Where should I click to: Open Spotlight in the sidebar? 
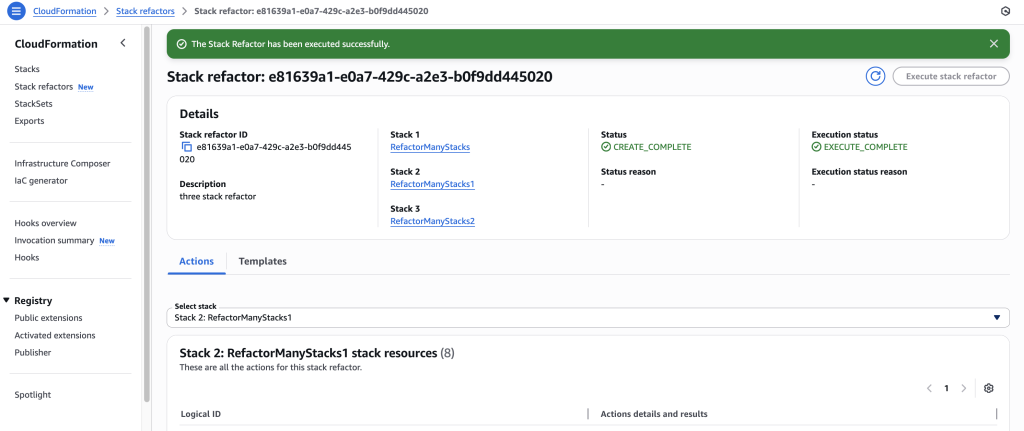coord(33,394)
